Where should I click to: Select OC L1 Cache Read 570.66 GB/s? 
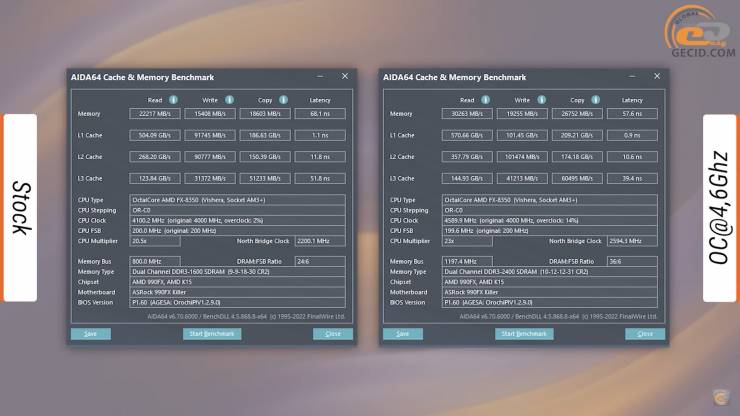click(x=467, y=136)
